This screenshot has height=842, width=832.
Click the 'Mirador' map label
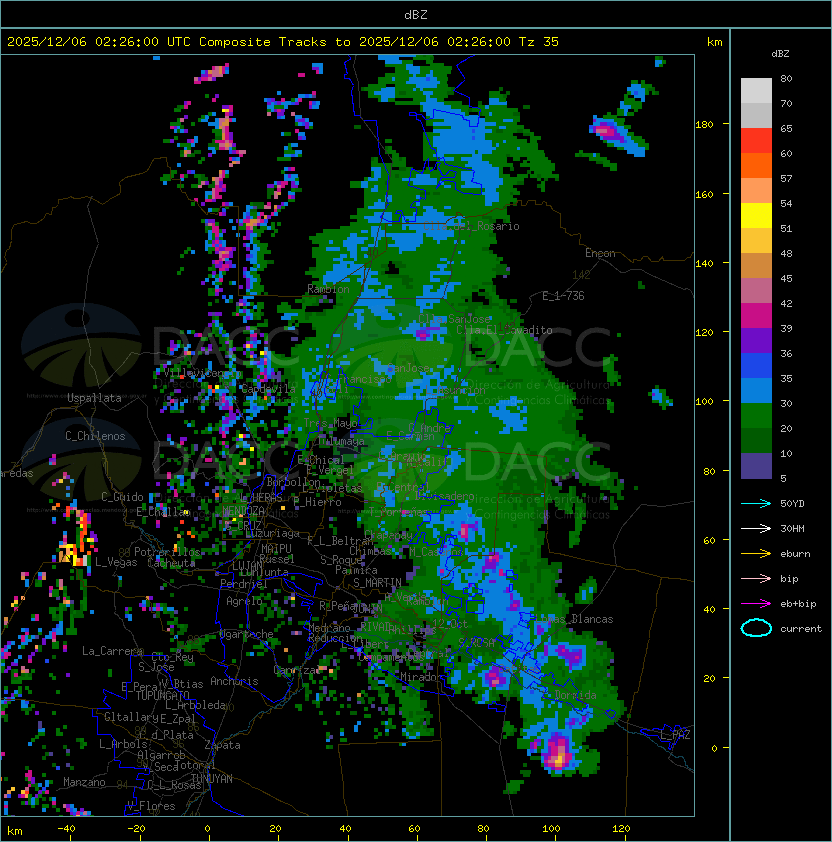tap(422, 677)
